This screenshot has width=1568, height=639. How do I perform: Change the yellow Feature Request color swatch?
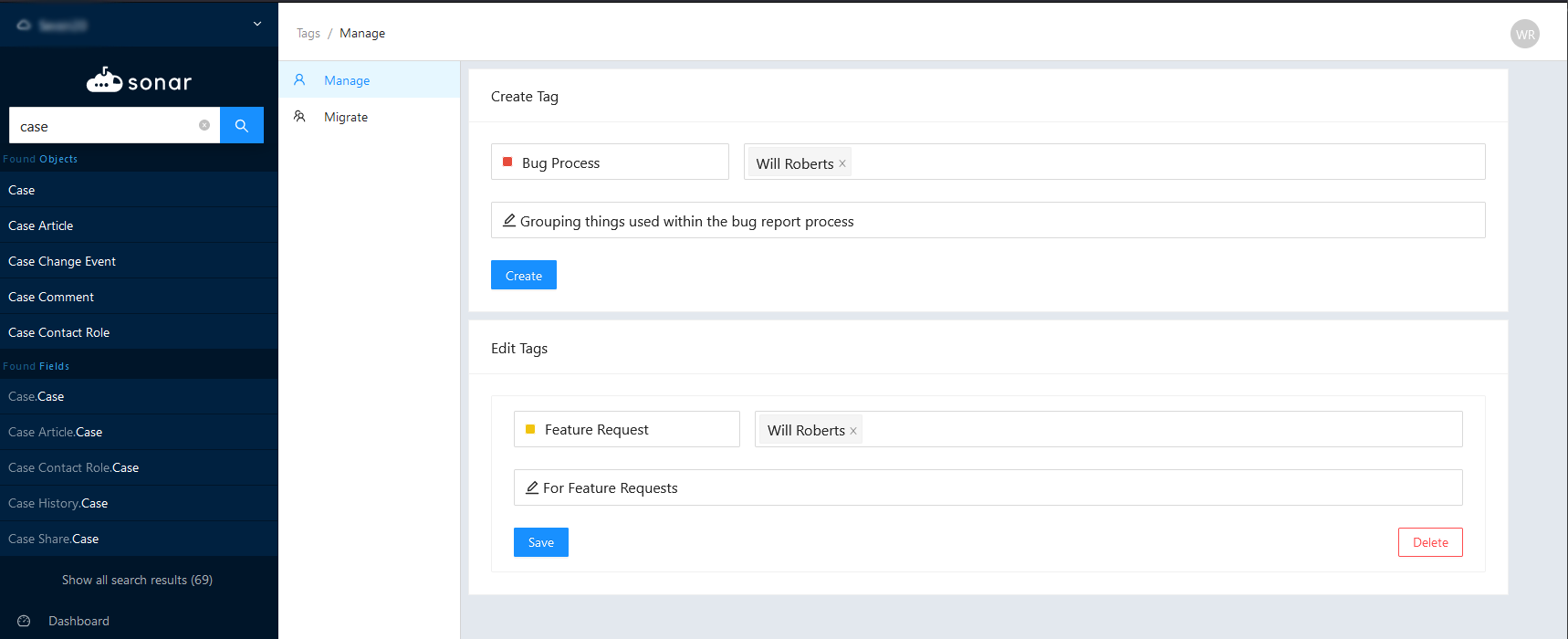[x=530, y=429]
